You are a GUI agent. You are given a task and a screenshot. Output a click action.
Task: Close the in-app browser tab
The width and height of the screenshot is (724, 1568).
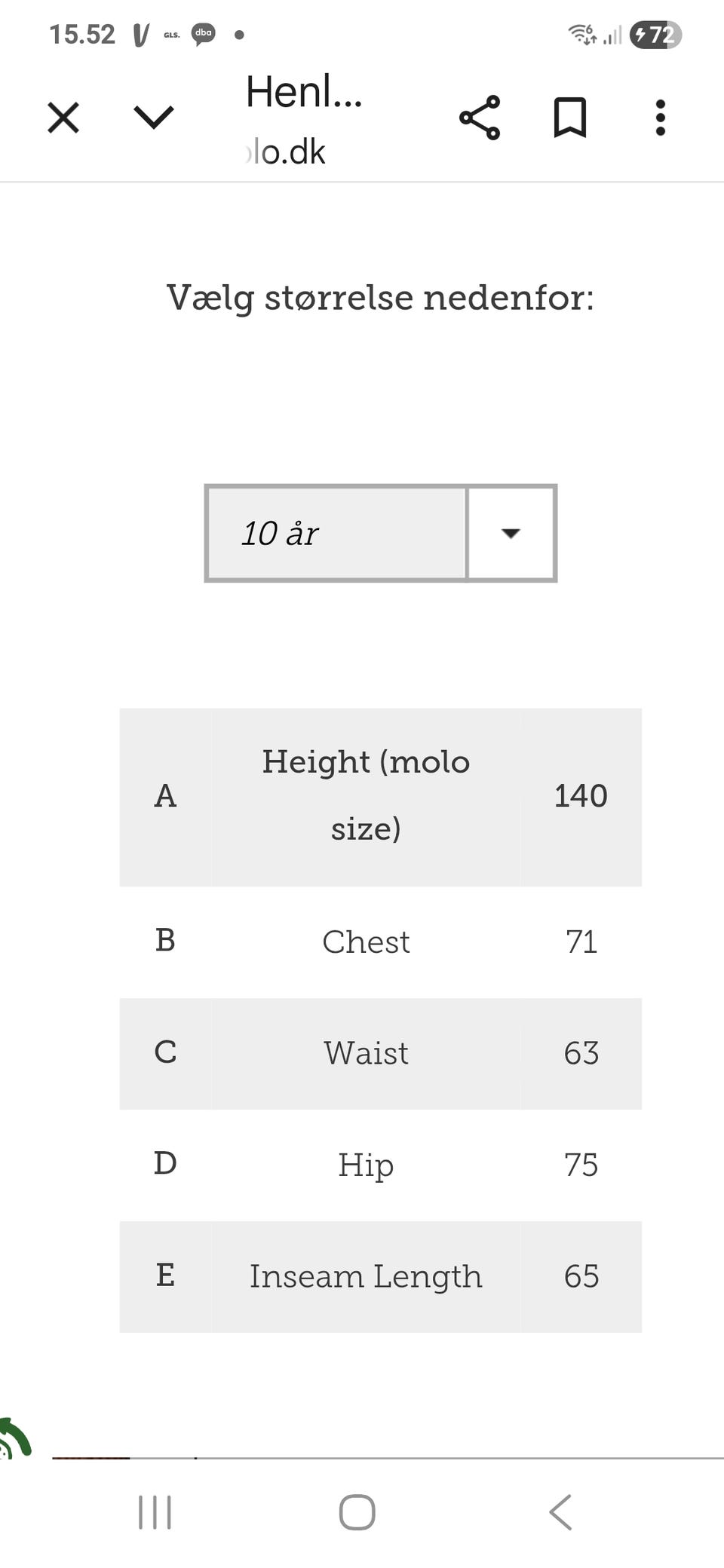click(x=63, y=118)
